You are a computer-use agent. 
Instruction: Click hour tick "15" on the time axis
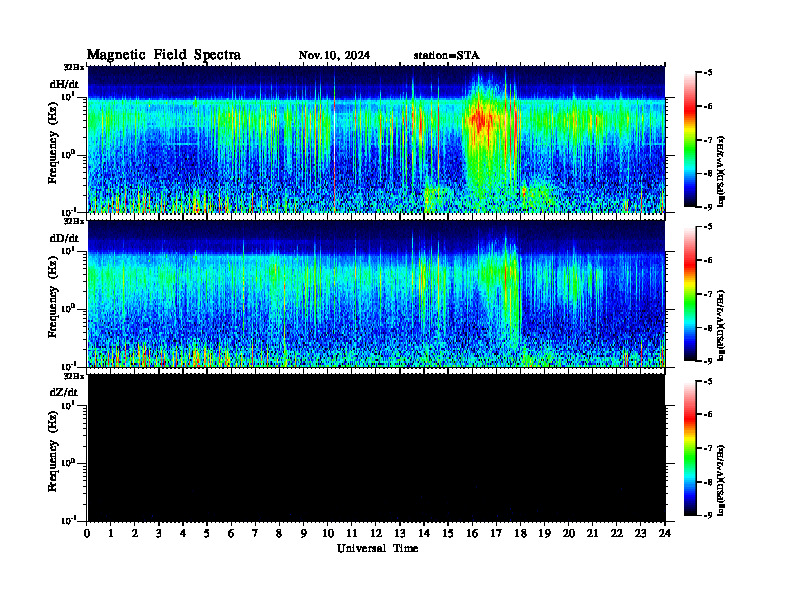448,534
